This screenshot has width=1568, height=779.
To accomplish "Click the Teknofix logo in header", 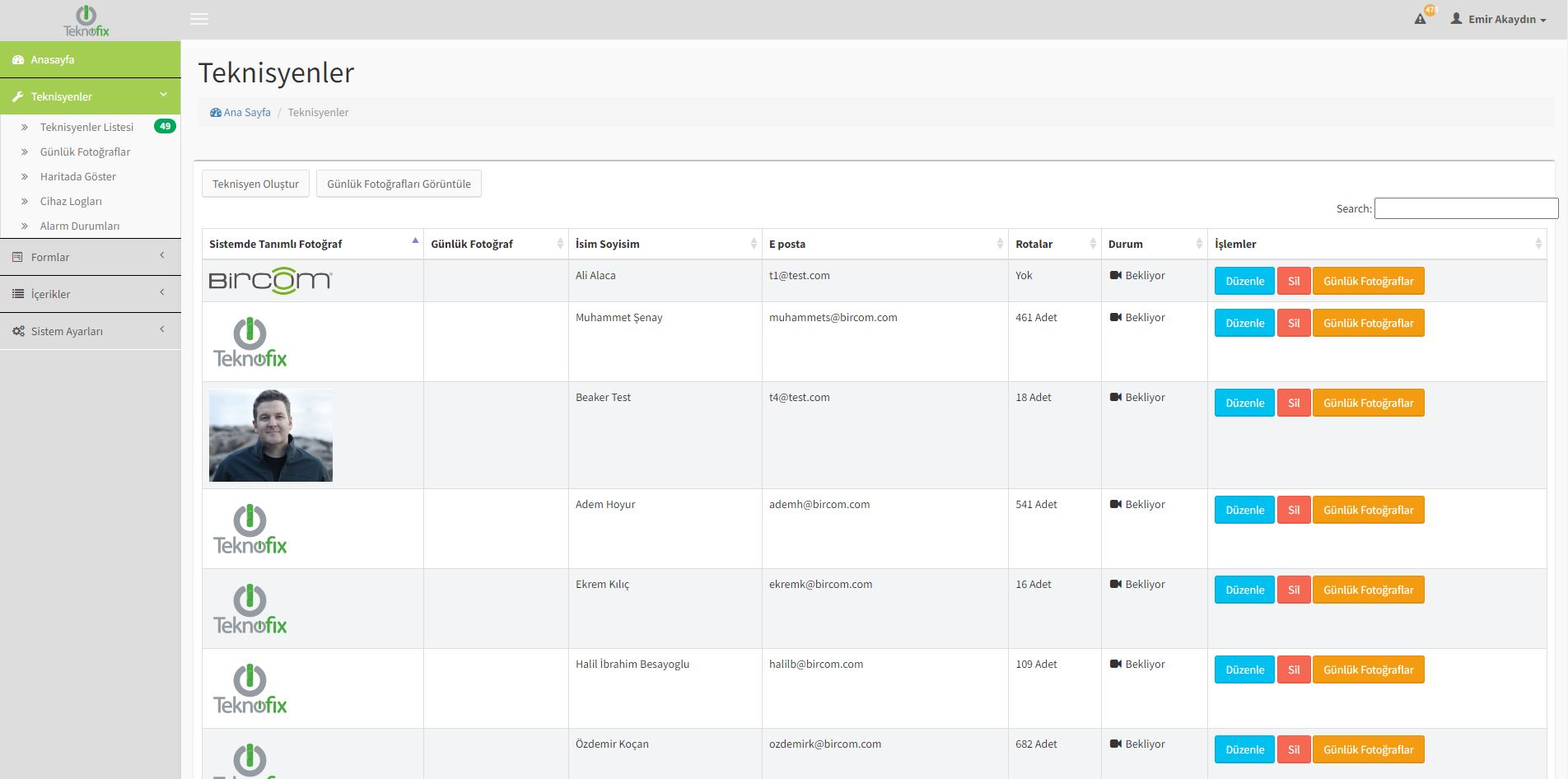I will [x=86, y=21].
